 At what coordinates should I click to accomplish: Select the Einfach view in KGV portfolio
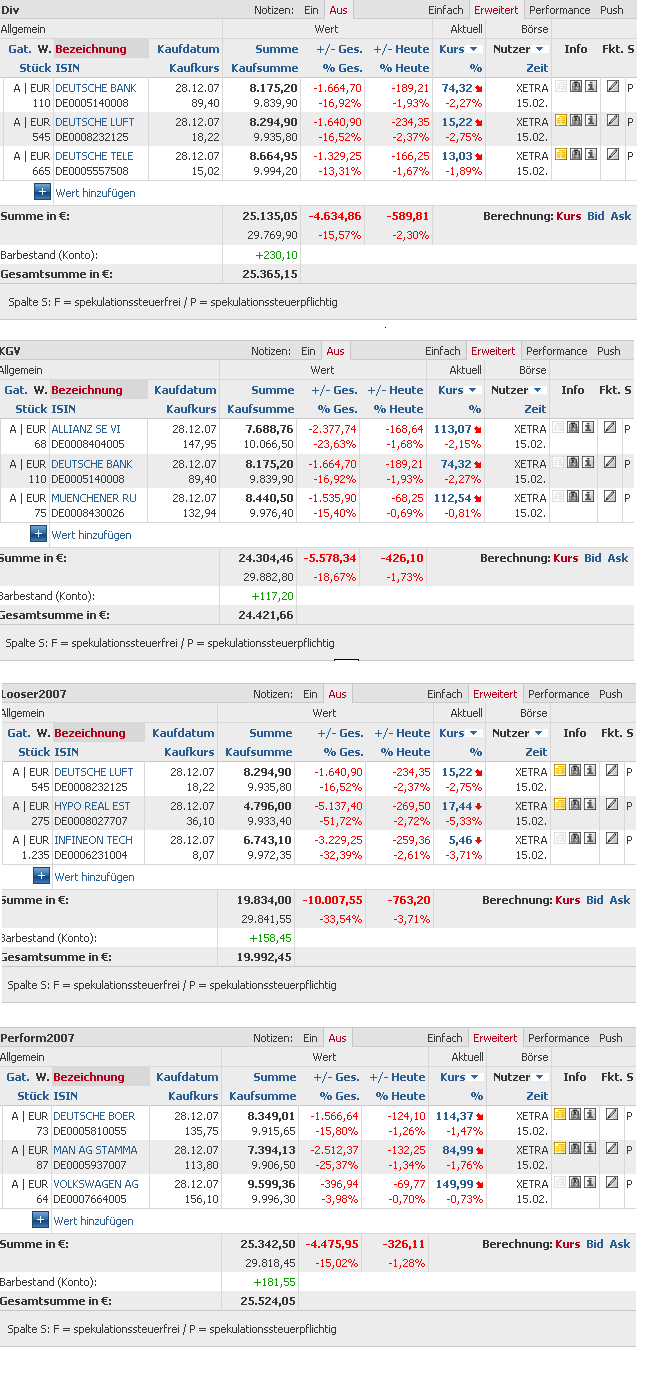click(444, 351)
